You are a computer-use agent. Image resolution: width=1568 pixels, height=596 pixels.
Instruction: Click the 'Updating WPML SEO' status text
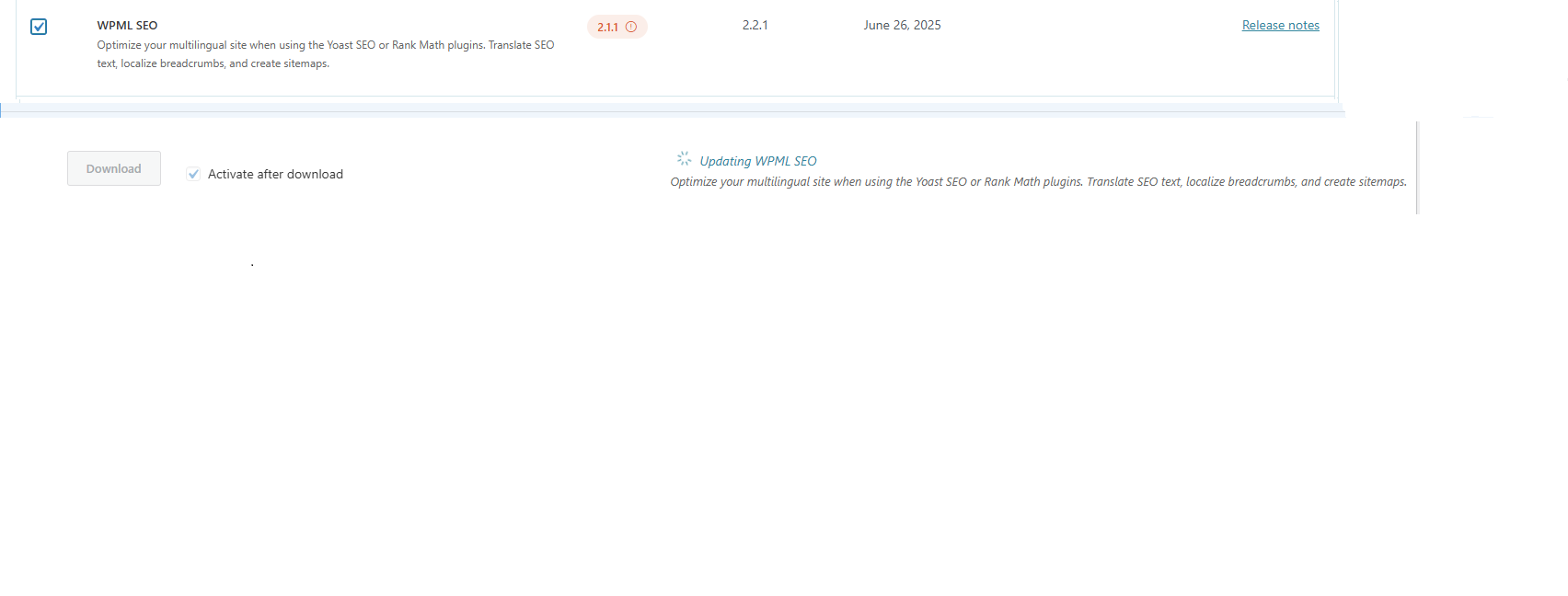click(x=758, y=161)
